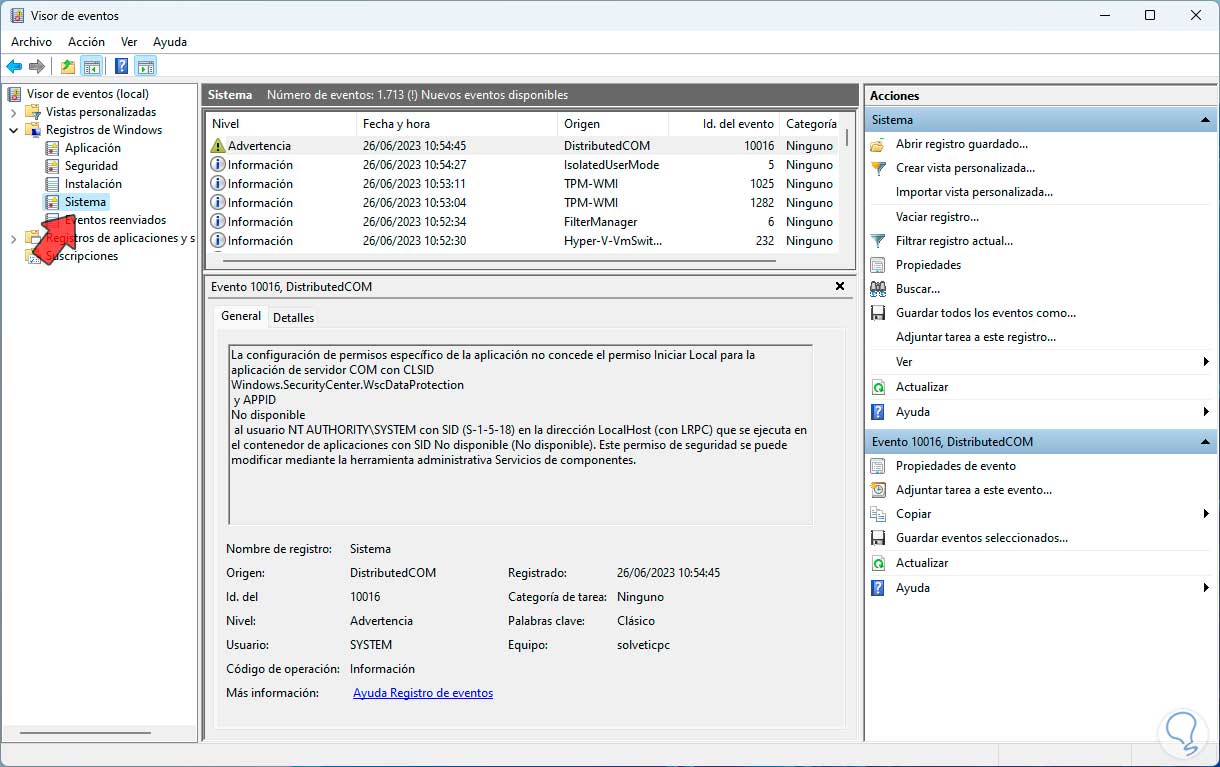Image resolution: width=1220 pixels, height=767 pixels.
Task: Open the Ayuda Registro de eventos link
Action: (x=422, y=693)
